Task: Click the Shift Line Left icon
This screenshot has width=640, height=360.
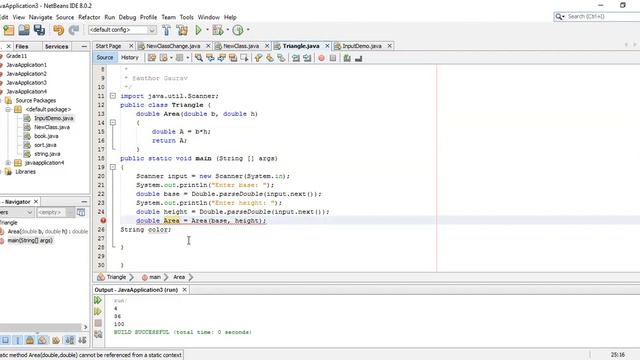Action: 296,58
